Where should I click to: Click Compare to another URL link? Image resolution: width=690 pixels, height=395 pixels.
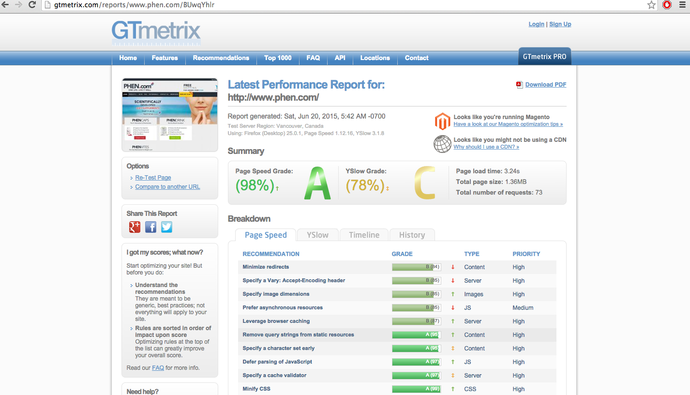coord(167,187)
